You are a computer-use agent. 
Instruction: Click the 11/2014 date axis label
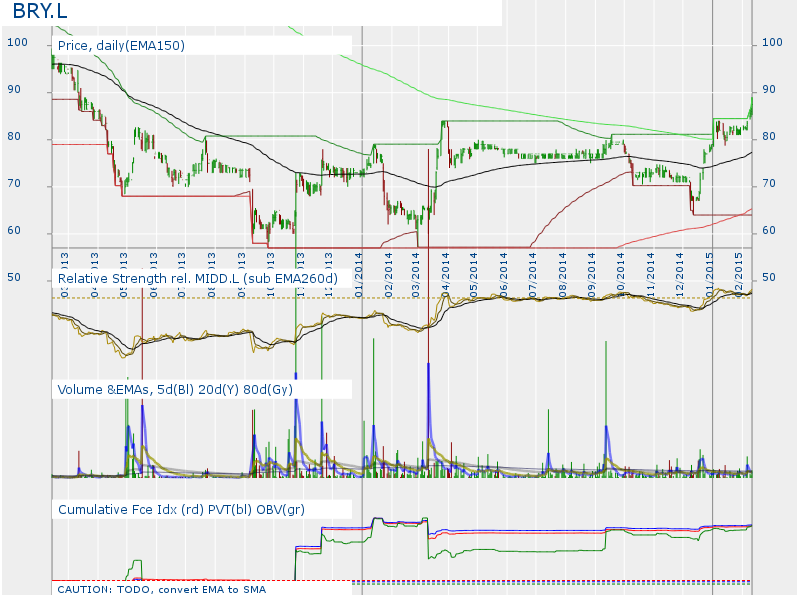[651, 274]
